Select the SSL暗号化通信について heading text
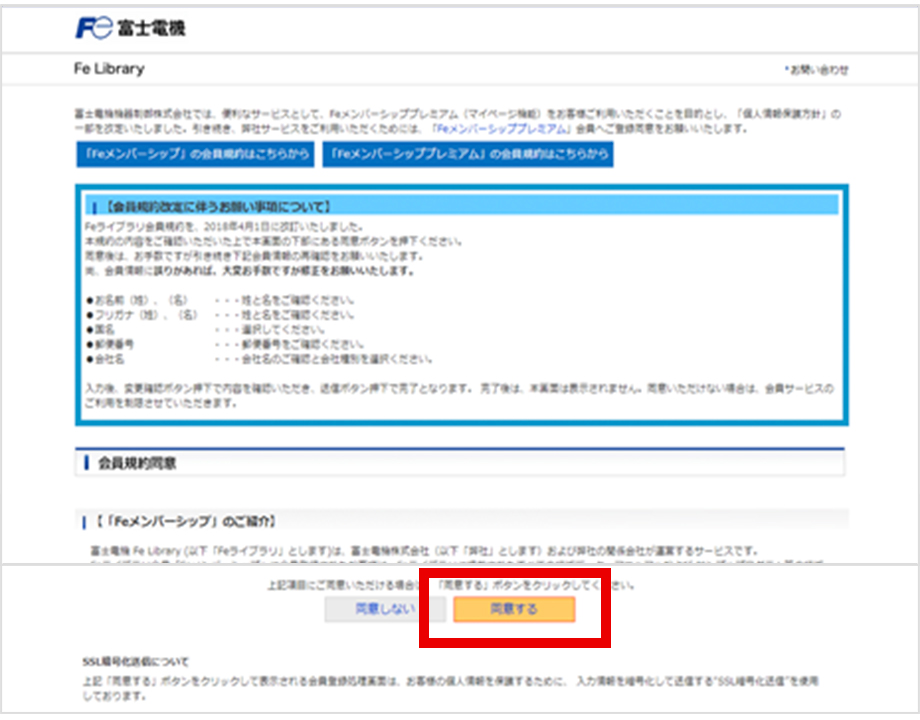This screenshot has width=920, height=720. [136, 662]
